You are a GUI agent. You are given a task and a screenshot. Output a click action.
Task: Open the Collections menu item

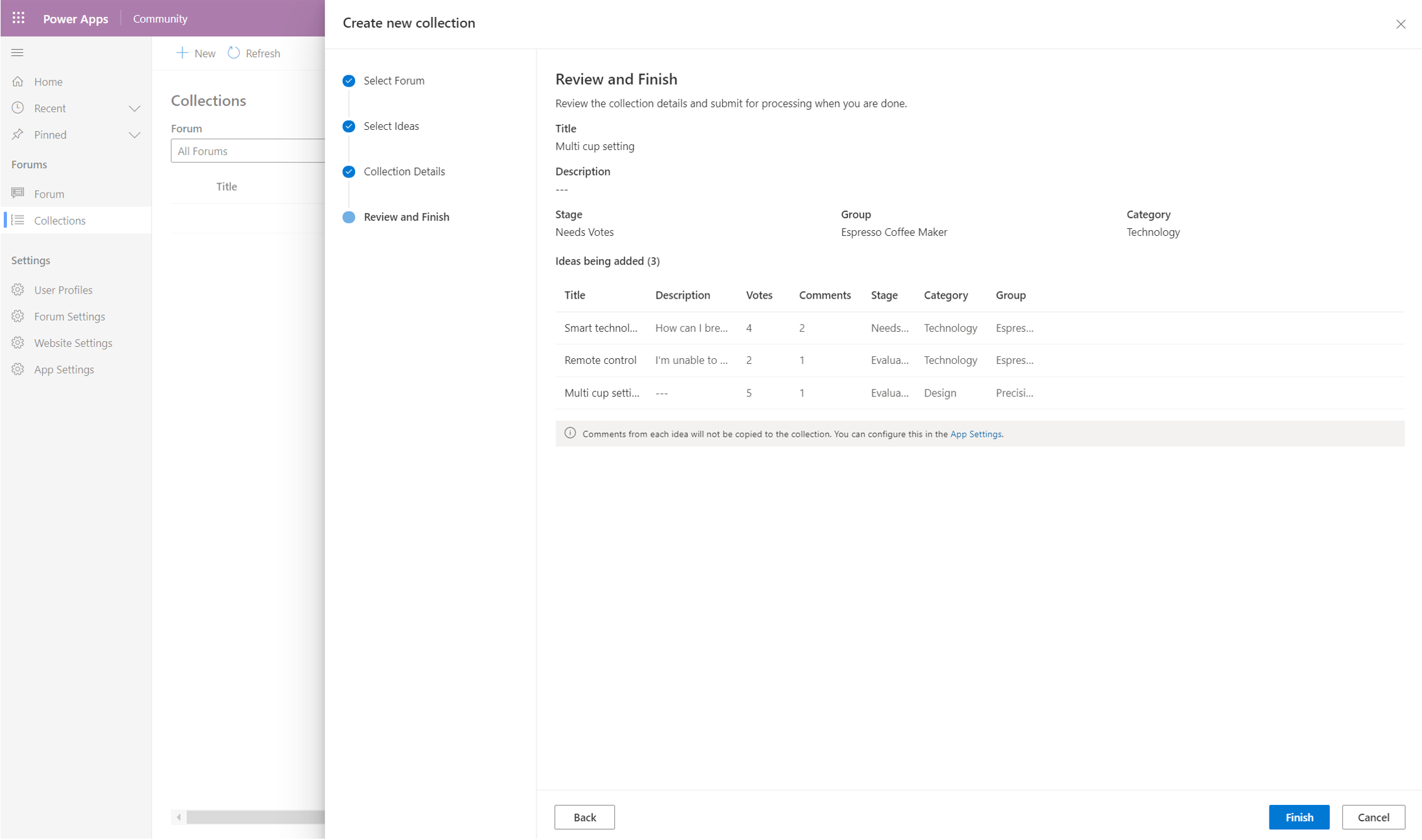(60, 220)
